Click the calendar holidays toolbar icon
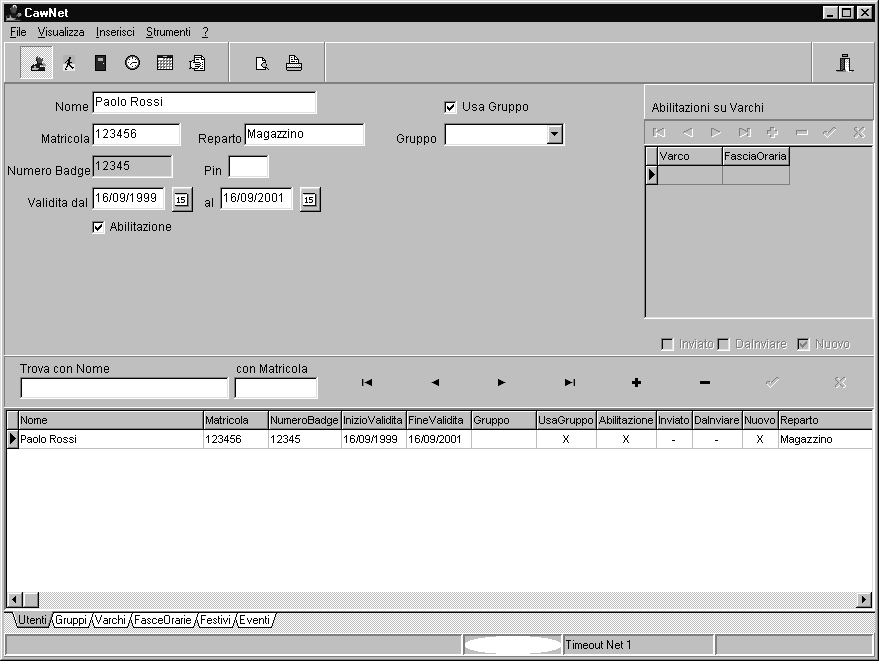This screenshot has width=879, height=661. (x=165, y=63)
